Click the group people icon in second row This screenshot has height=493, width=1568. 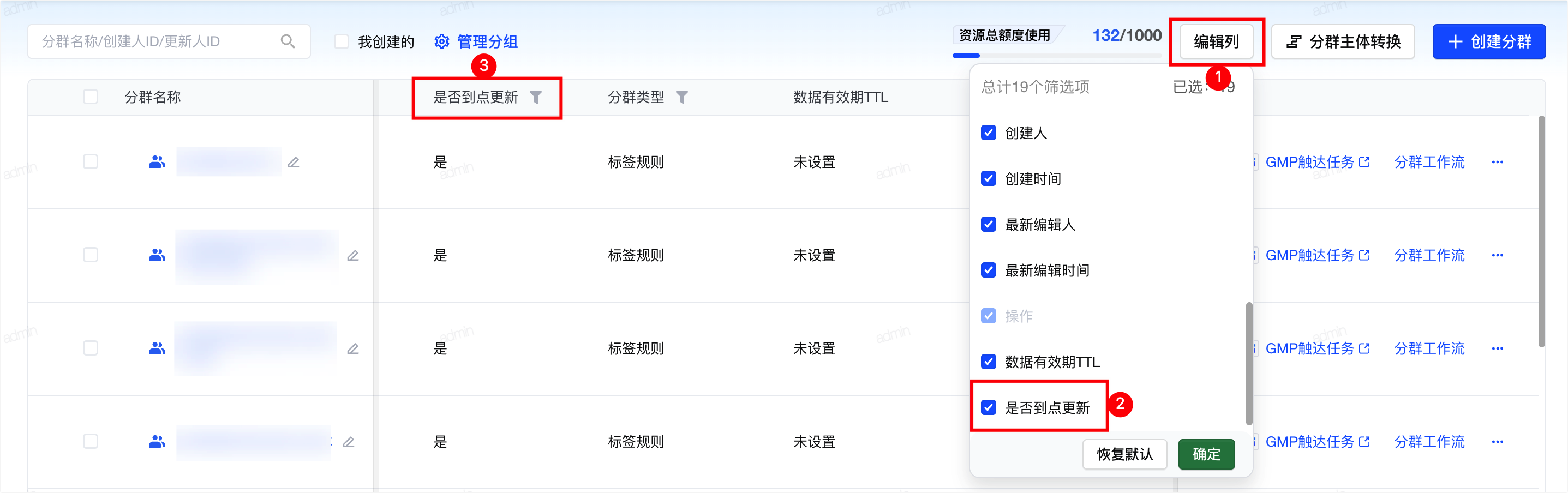[x=157, y=255]
